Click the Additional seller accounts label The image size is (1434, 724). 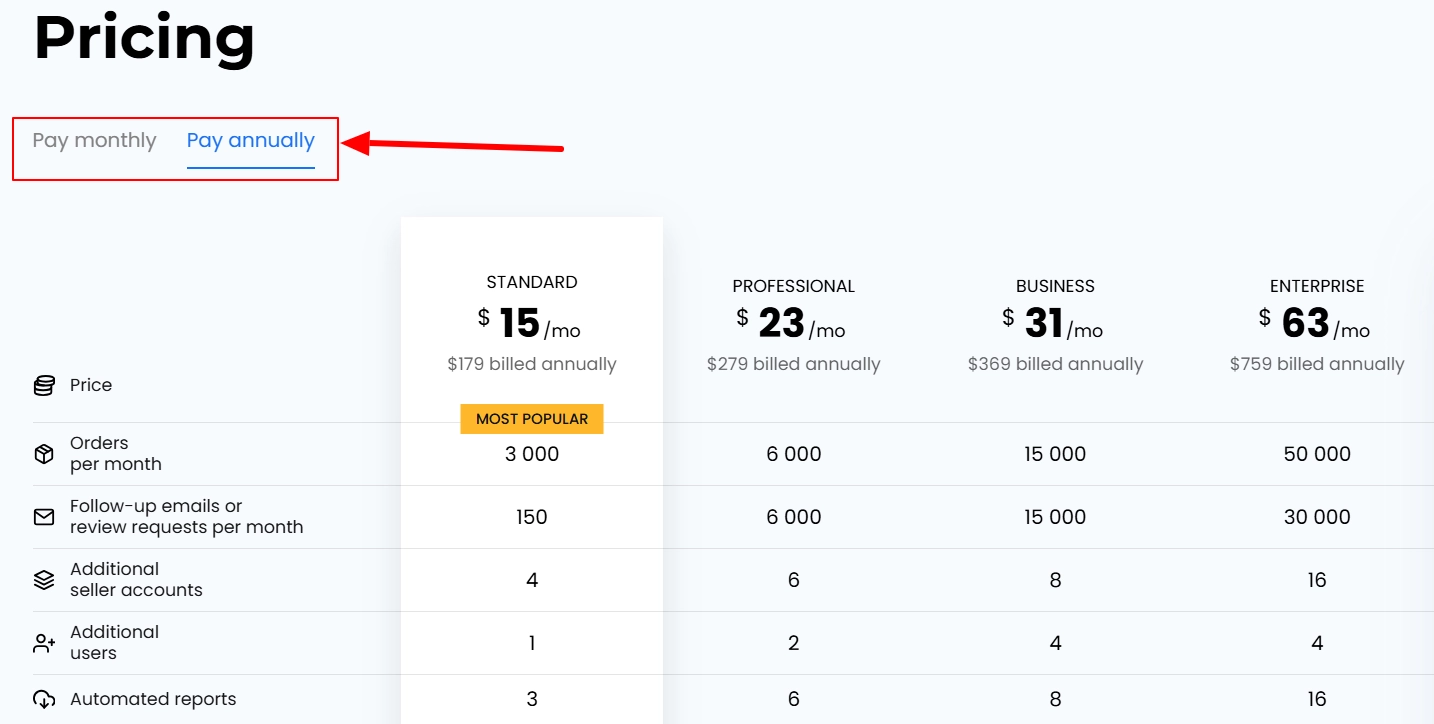(x=136, y=580)
